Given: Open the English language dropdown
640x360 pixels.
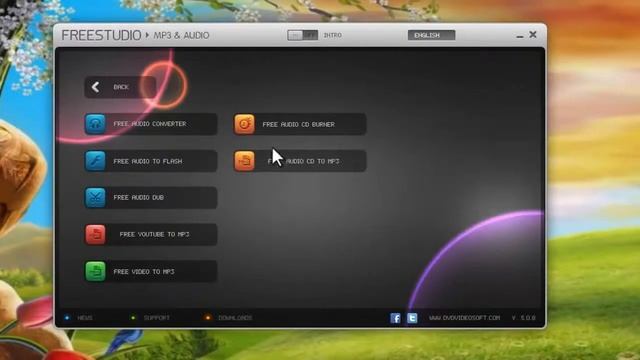Looking at the screenshot, I should tap(431, 35).
